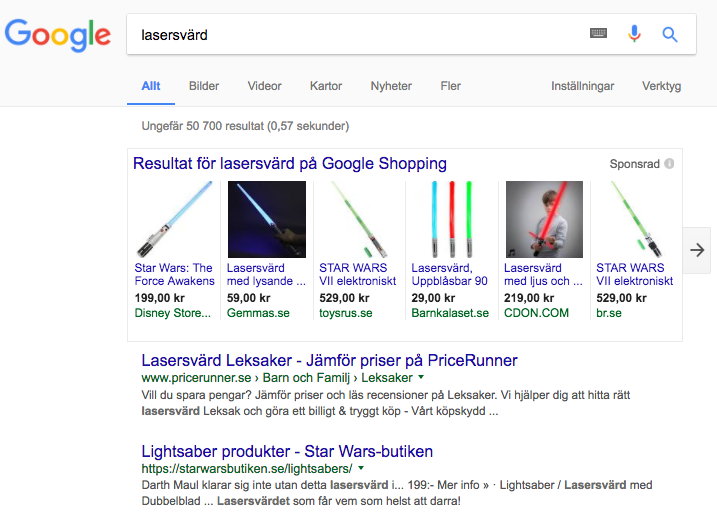Start voice search with microphone icon
The width and height of the screenshot is (717, 523).
[x=634, y=34]
